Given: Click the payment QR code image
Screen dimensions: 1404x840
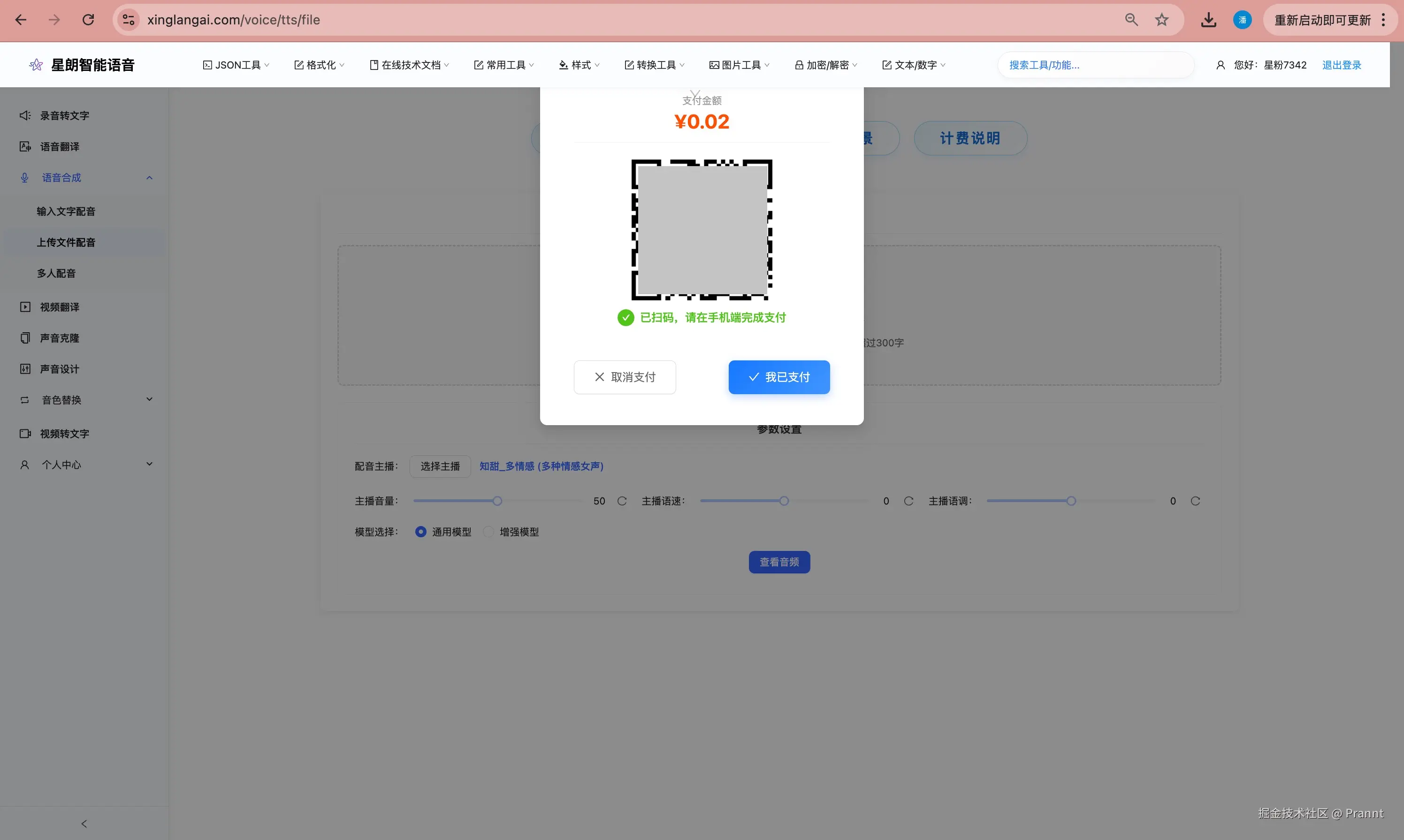Looking at the screenshot, I should (x=702, y=230).
